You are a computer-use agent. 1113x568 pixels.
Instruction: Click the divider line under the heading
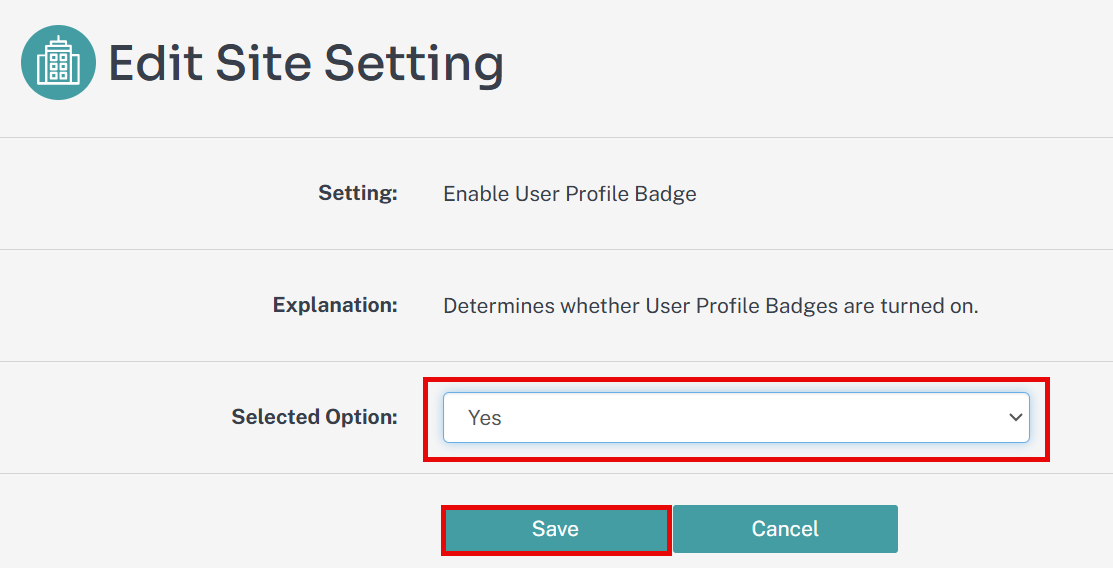[x=556, y=137]
